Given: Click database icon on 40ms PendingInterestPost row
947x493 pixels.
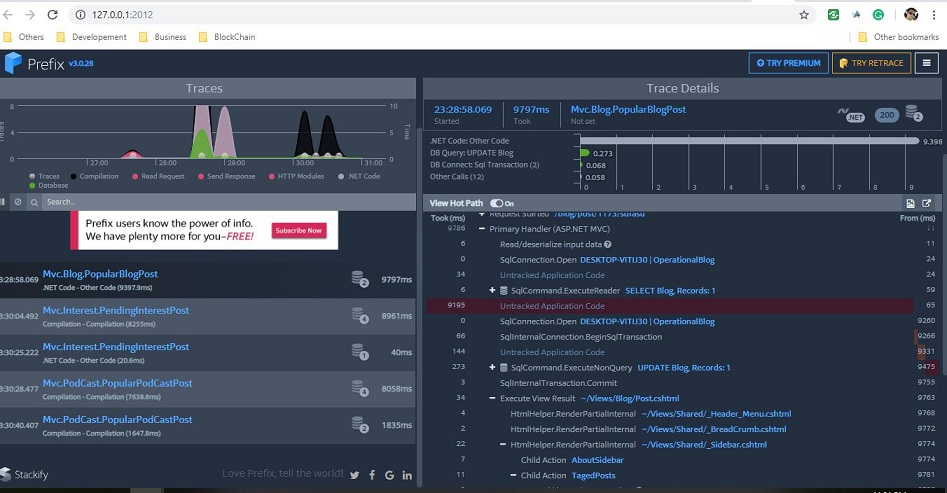Looking at the screenshot, I should pyautogui.click(x=360, y=352).
